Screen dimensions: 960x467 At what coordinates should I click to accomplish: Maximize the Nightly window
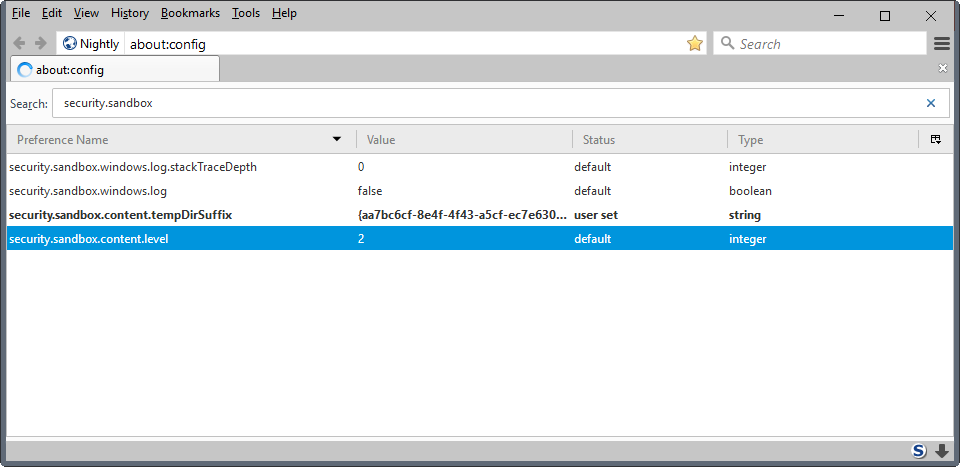click(x=885, y=17)
